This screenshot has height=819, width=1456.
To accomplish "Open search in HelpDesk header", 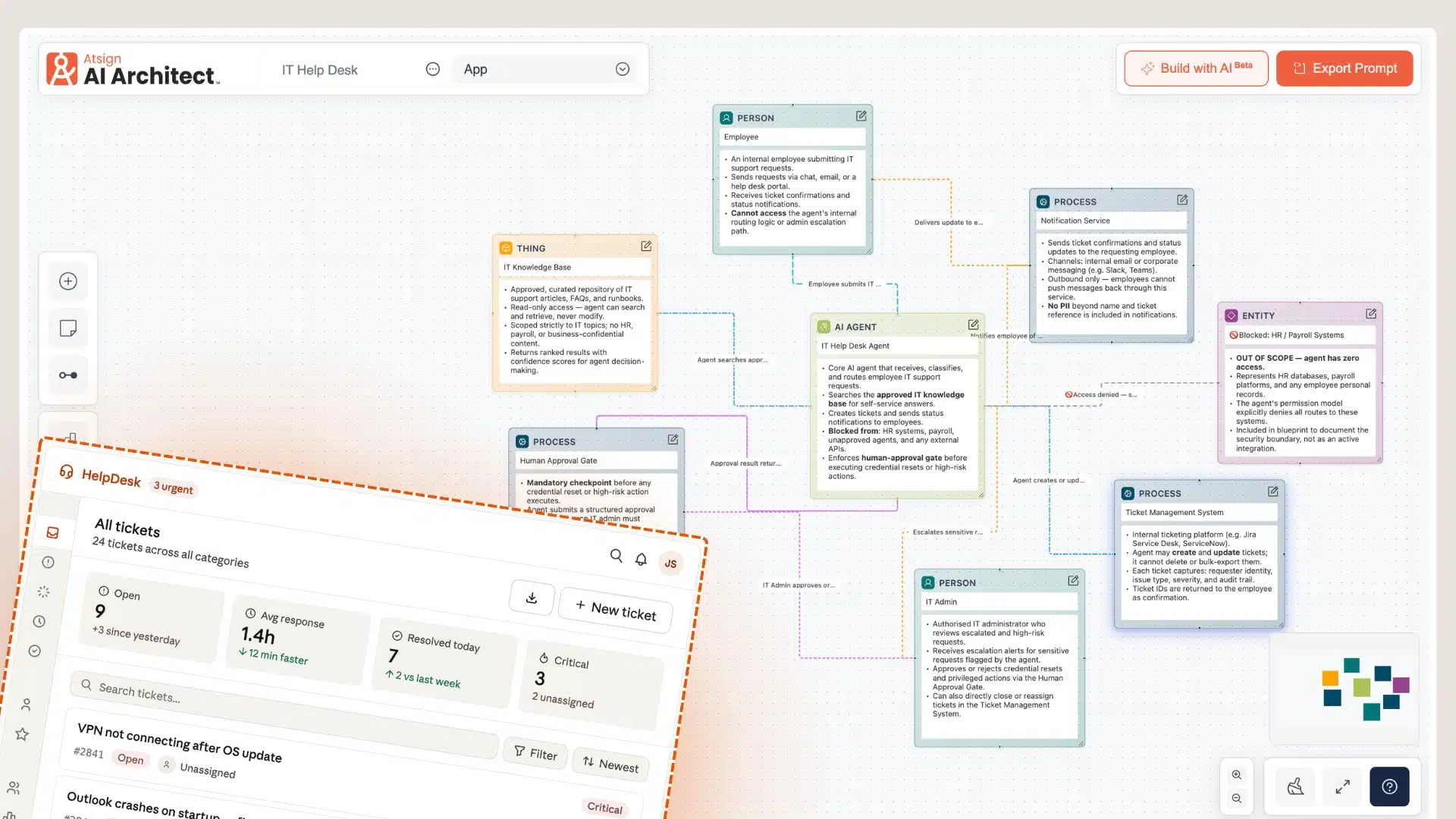I will click(x=616, y=556).
